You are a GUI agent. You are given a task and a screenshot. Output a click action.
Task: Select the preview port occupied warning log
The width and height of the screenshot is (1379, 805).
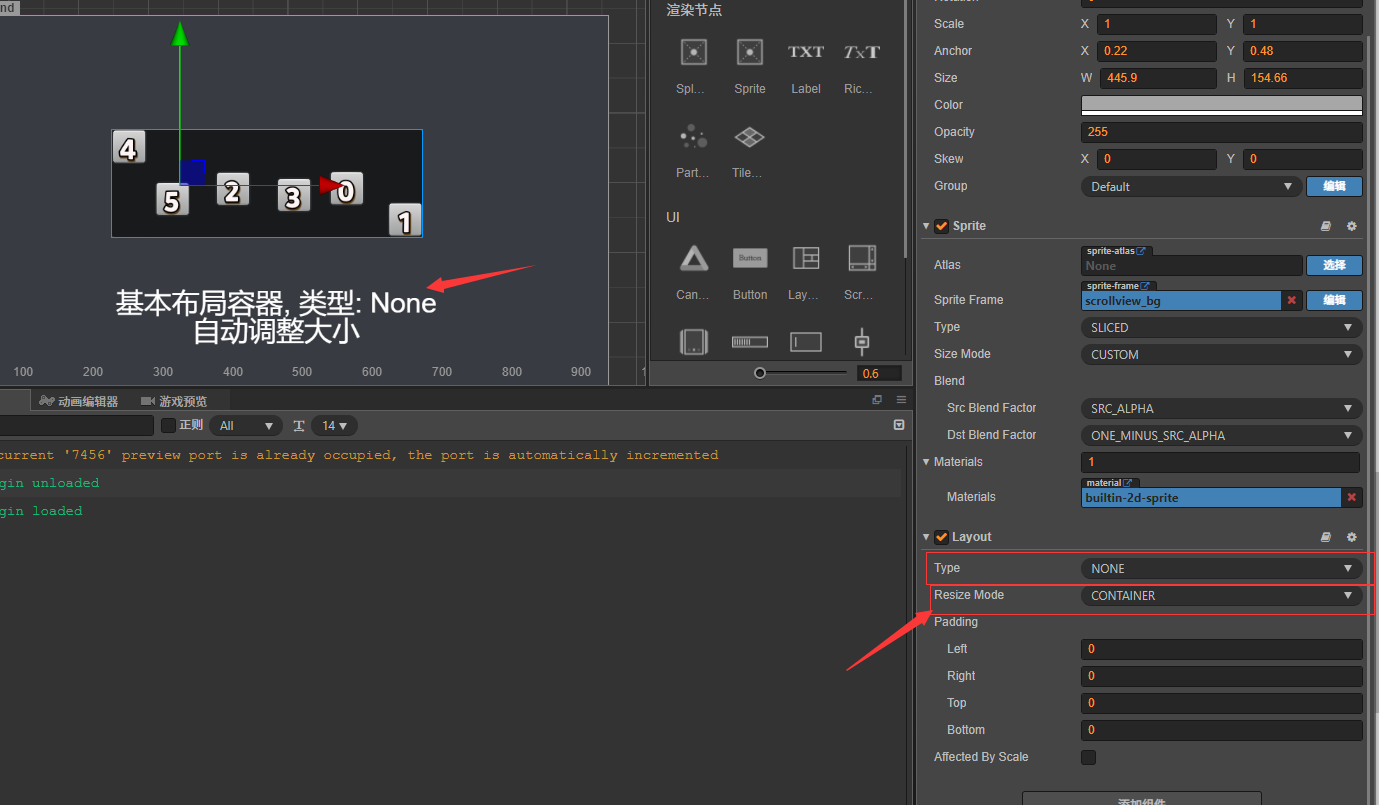click(358, 455)
